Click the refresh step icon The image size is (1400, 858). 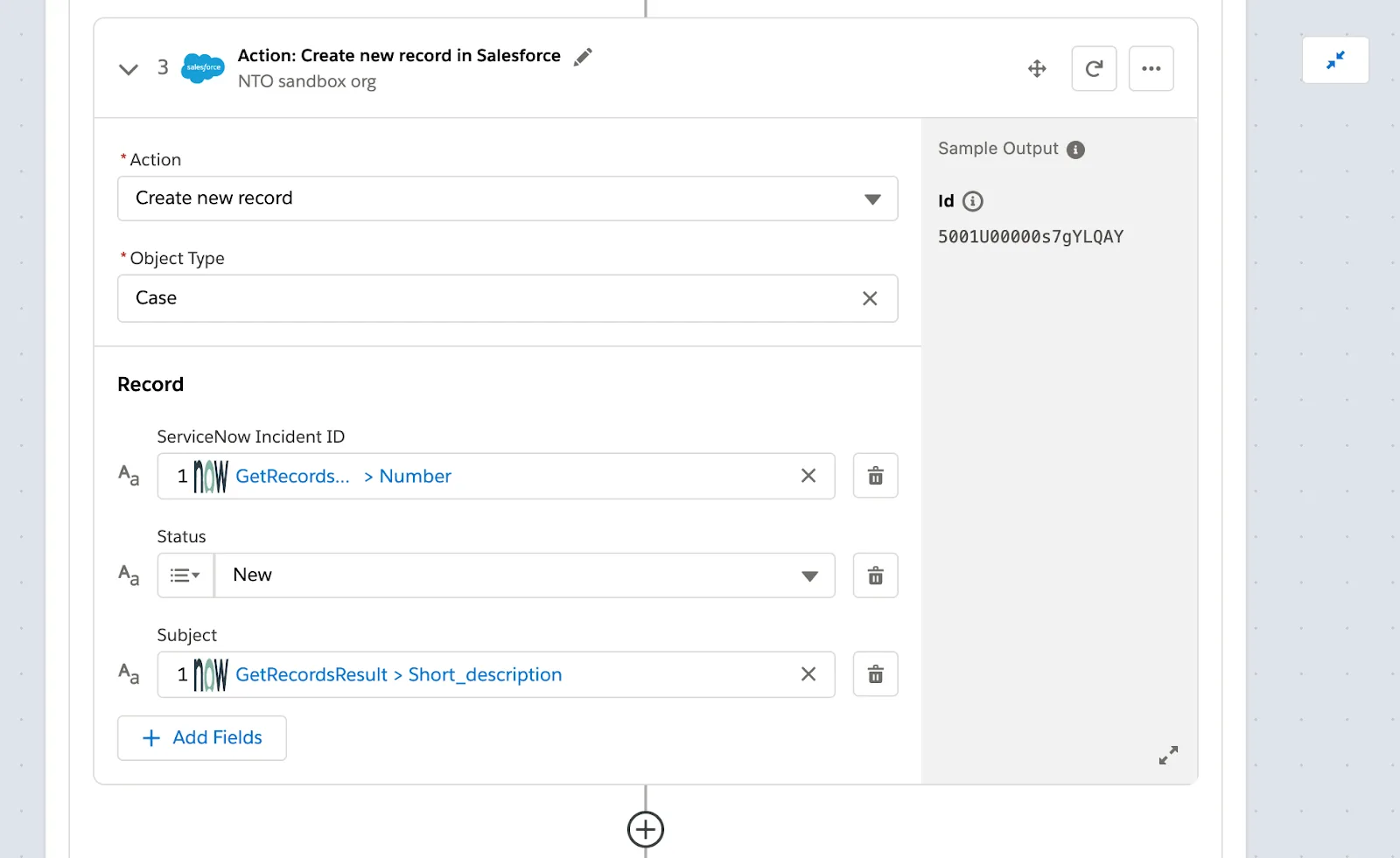tap(1094, 67)
